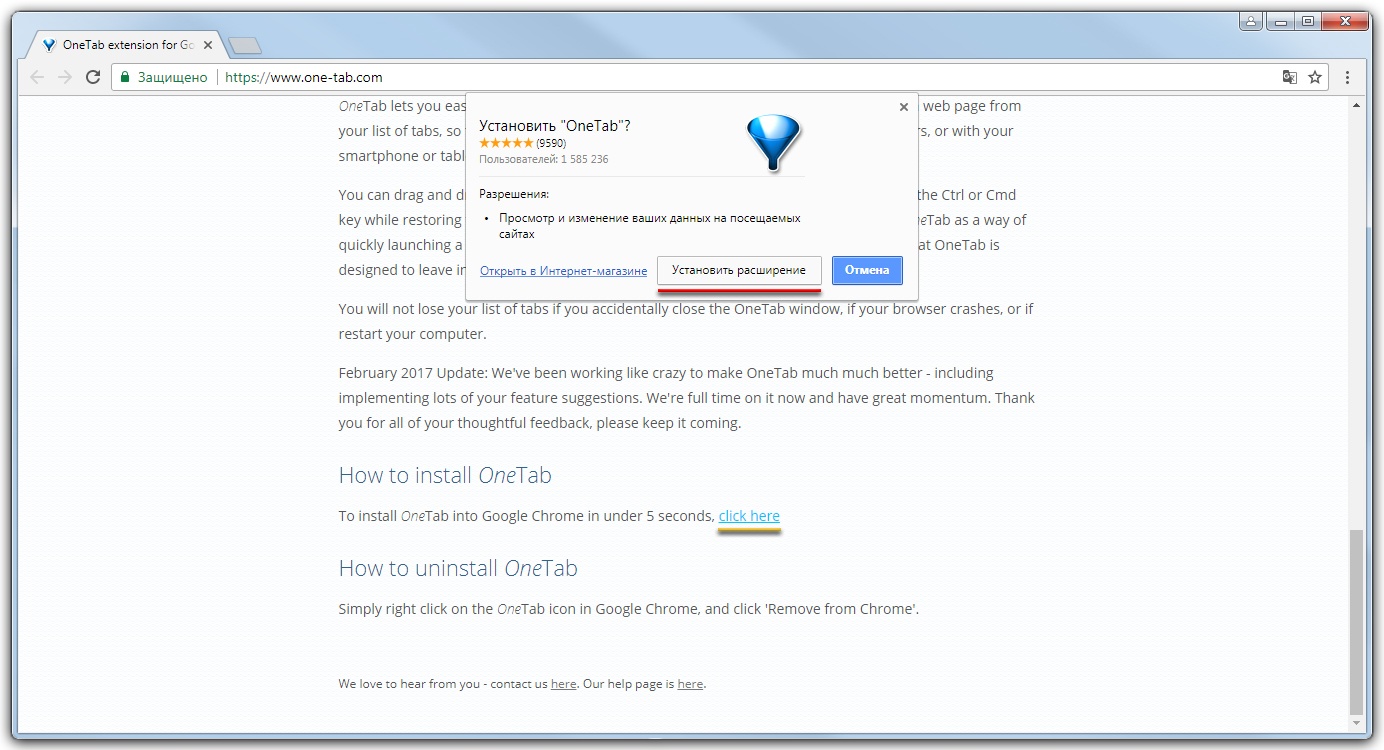Image resolution: width=1384 pixels, height=750 pixels.
Task: Click the "Пользователей: 1 585 236" text
Action: coord(544,159)
